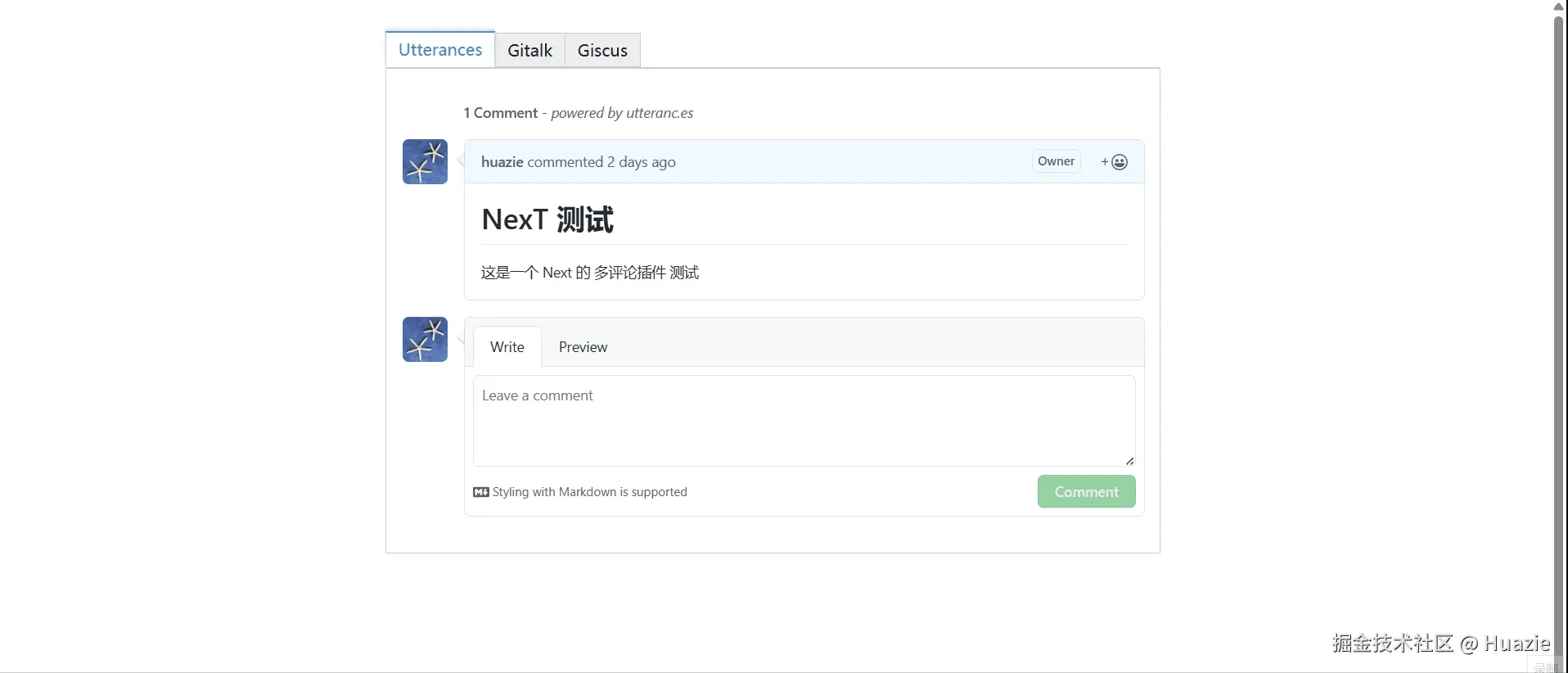This screenshot has width=1568, height=673.
Task: Submit with the green Comment button
Action: [x=1086, y=491]
